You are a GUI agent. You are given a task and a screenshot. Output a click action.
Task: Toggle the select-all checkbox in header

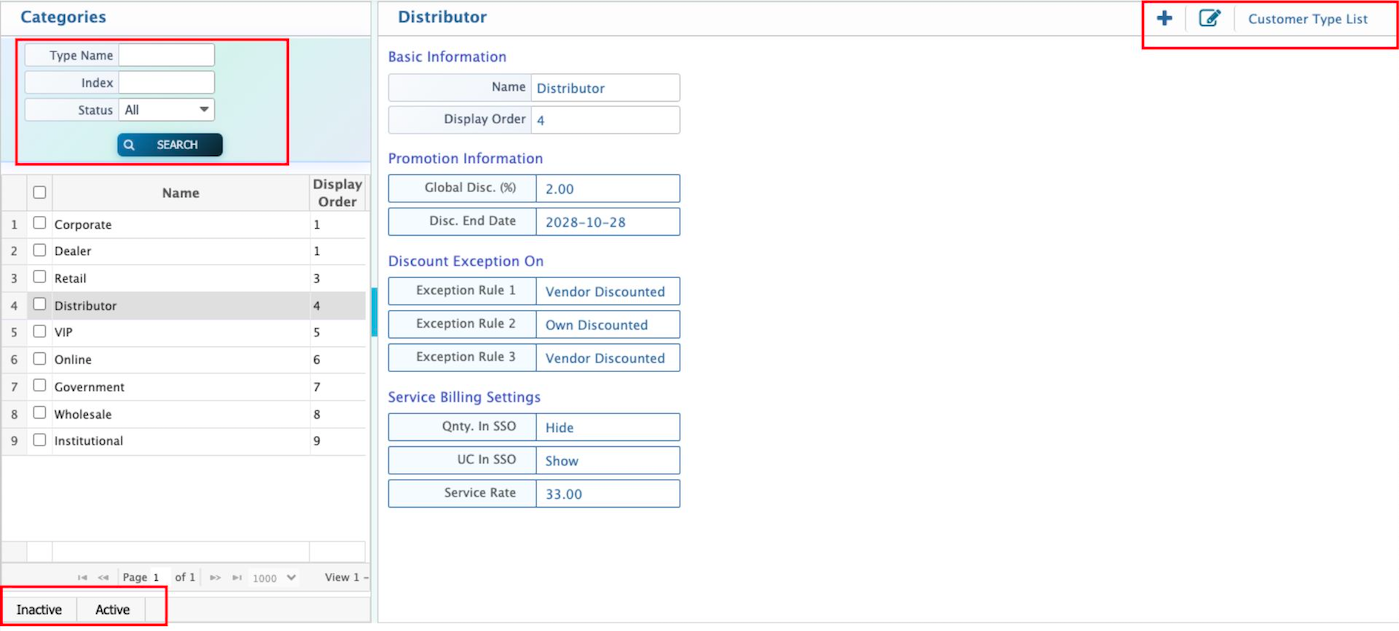(x=40, y=192)
